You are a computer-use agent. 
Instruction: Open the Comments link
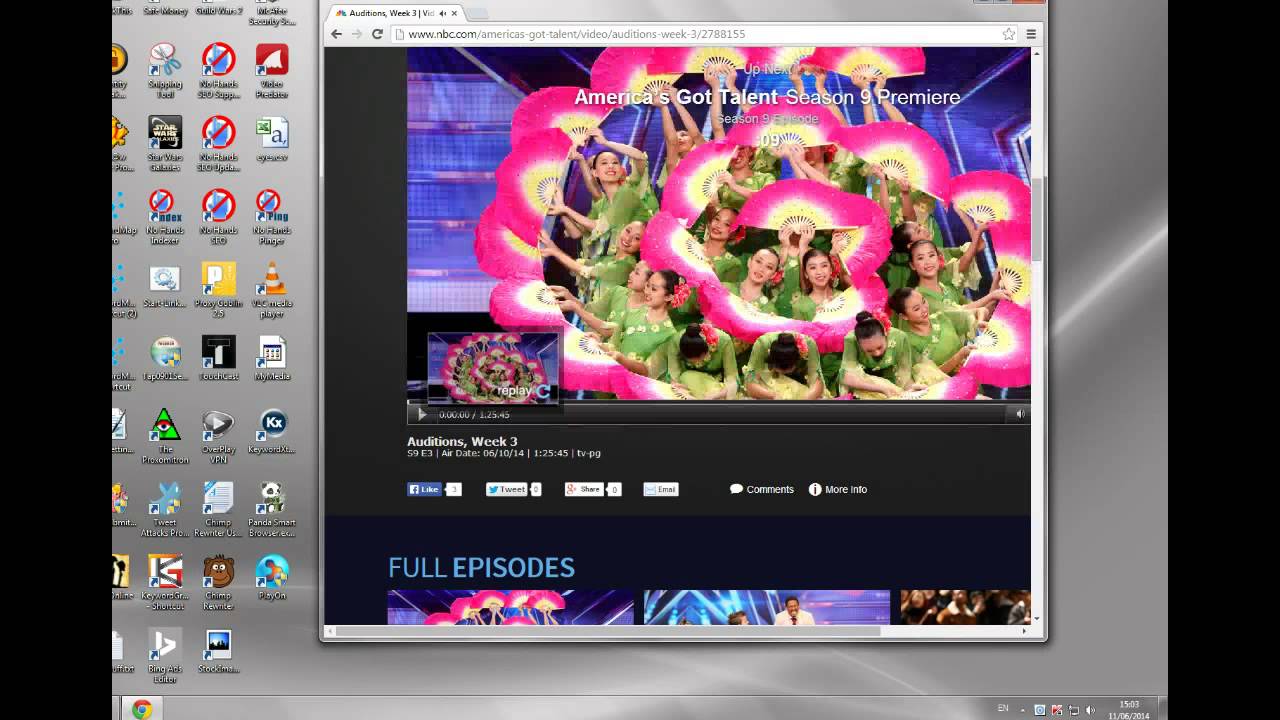point(762,489)
